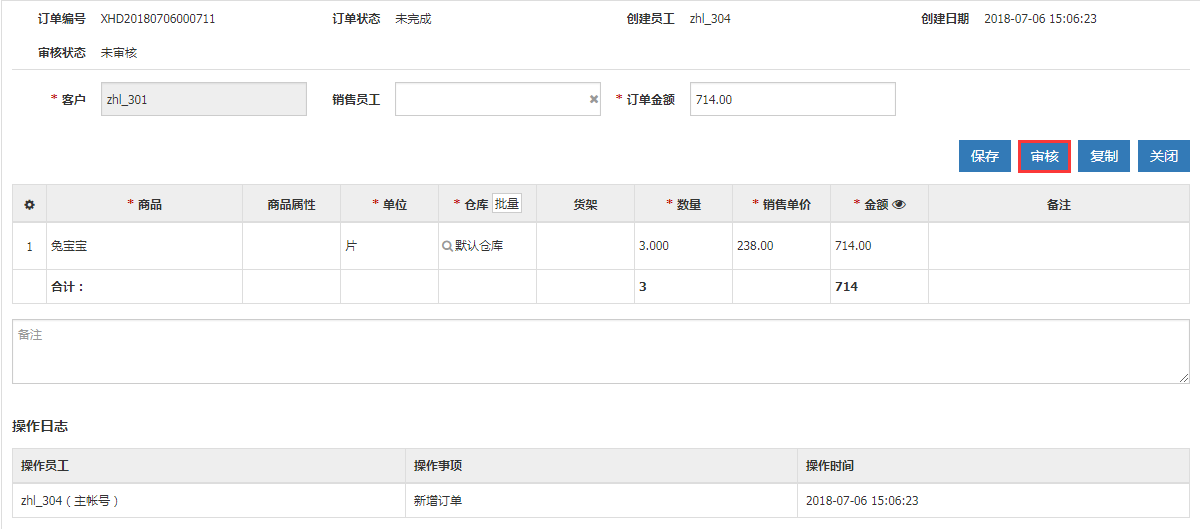
Task: Click the 单位 cell showing 片
Action: coord(389,246)
